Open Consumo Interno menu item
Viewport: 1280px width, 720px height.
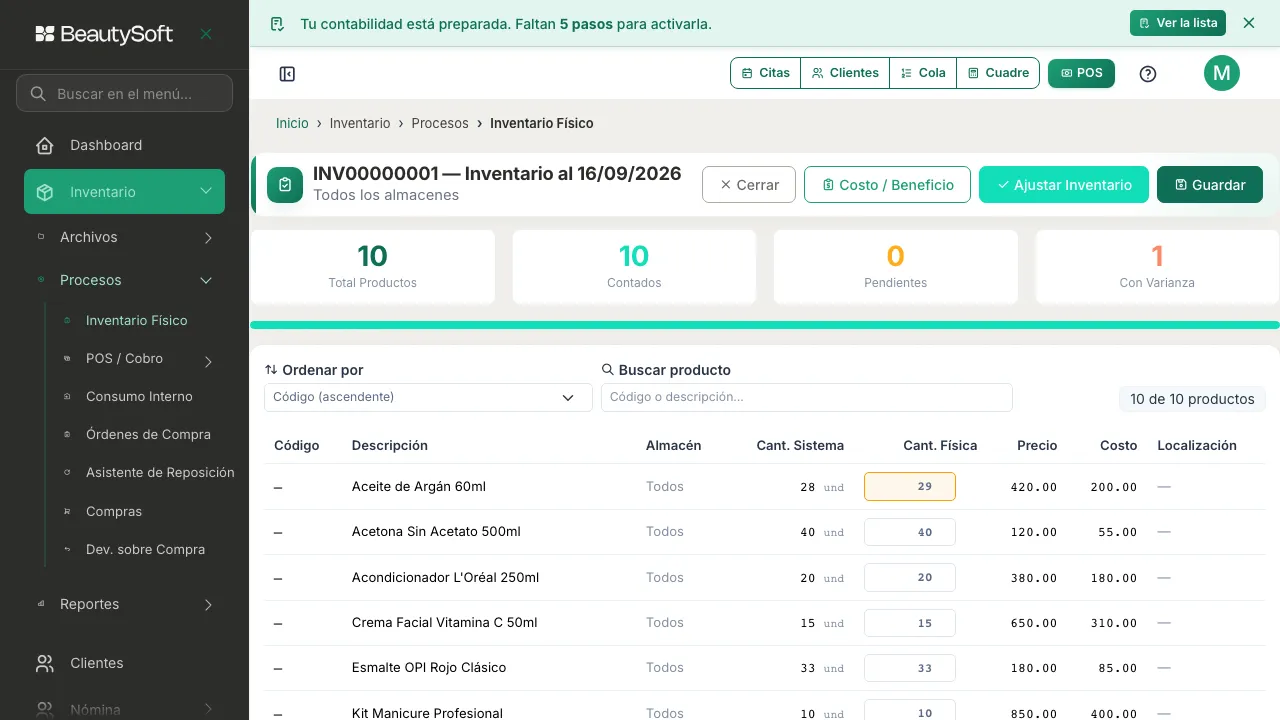pyautogui.click(x=139, y=397)
